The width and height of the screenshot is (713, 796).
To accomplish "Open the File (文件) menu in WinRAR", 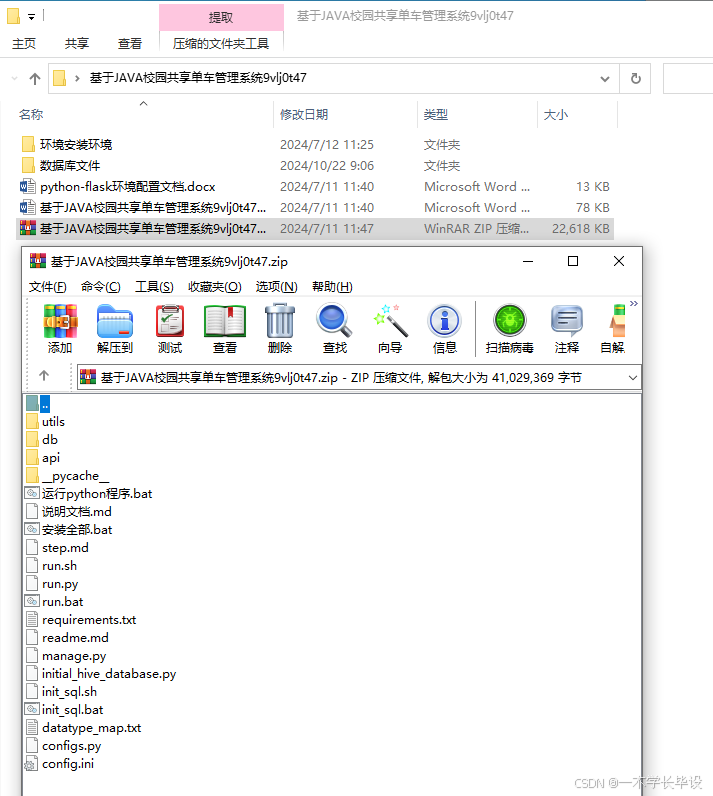I will coord(48,287).
